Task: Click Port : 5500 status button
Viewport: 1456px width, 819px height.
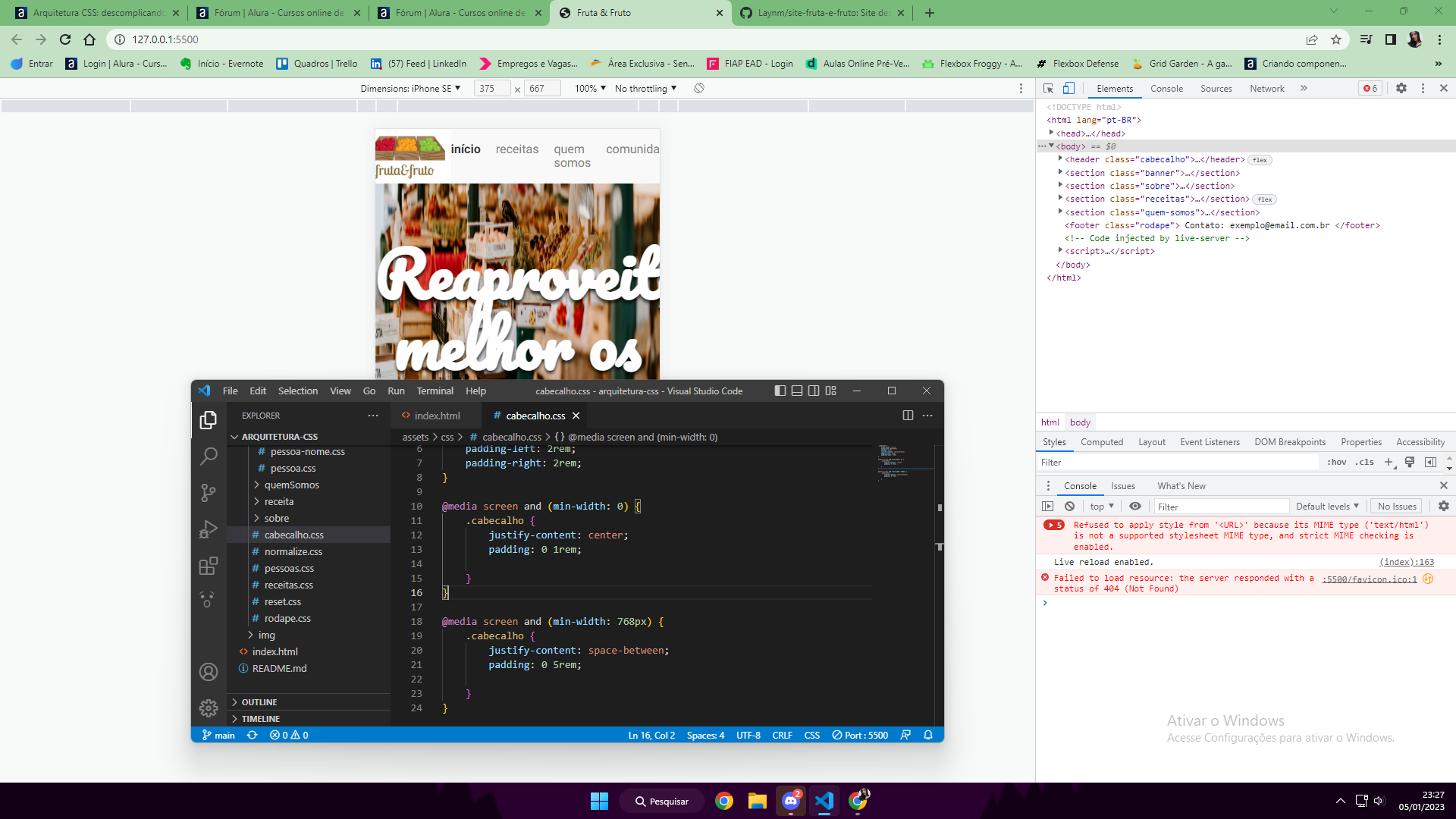Action: pos(860,735)
